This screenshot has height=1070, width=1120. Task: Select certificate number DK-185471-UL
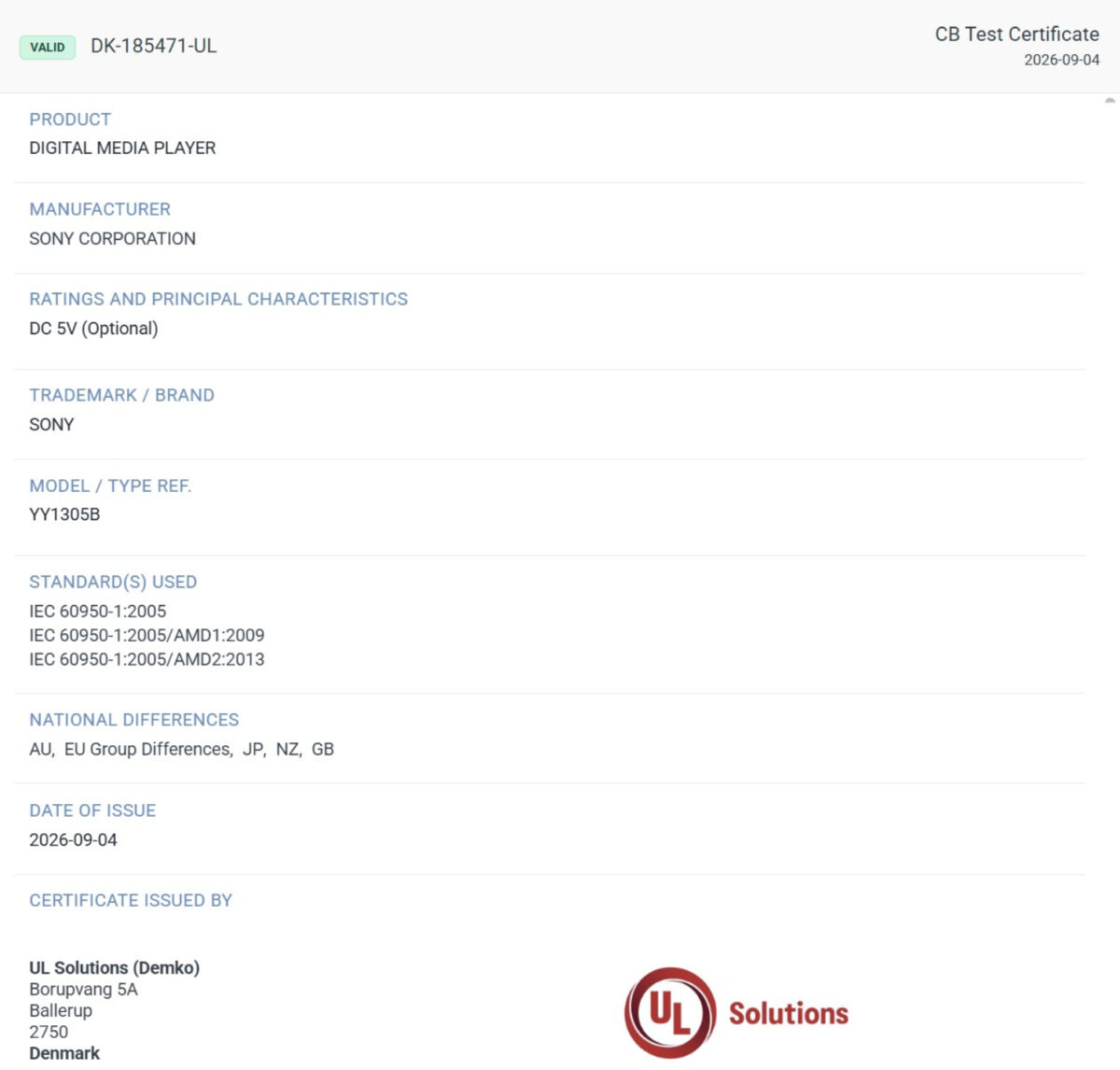[154, 46]
